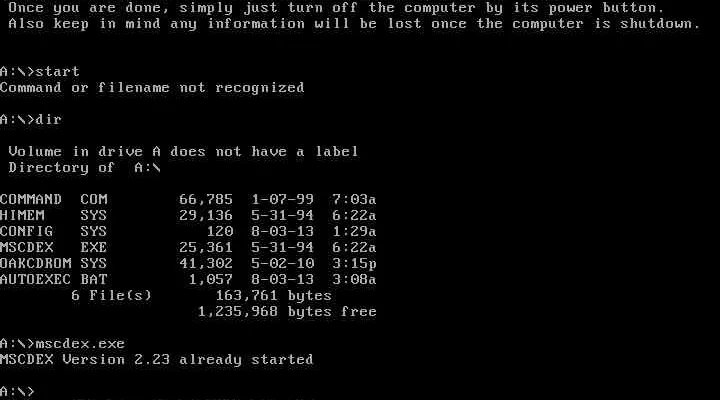This screenshot has width=720, height=400.
Task: Select the AUTOEXEC BAT file entry
Action: (x=188, y=280)
